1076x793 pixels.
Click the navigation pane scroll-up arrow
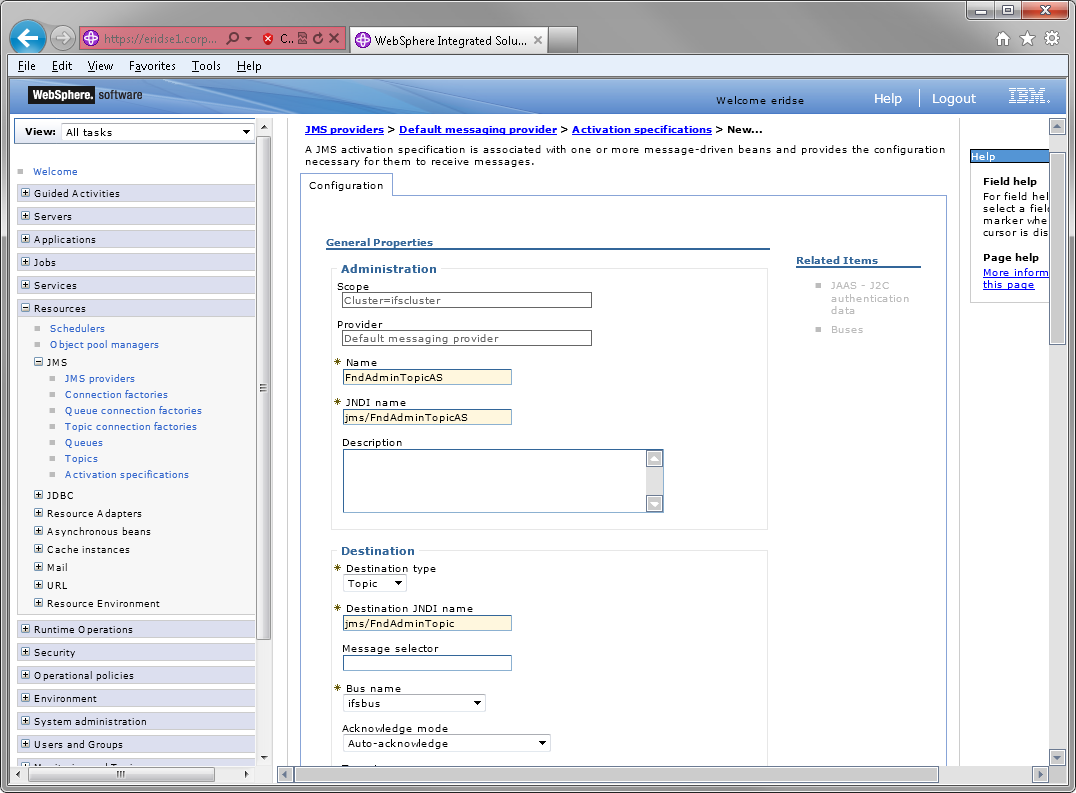264,128
